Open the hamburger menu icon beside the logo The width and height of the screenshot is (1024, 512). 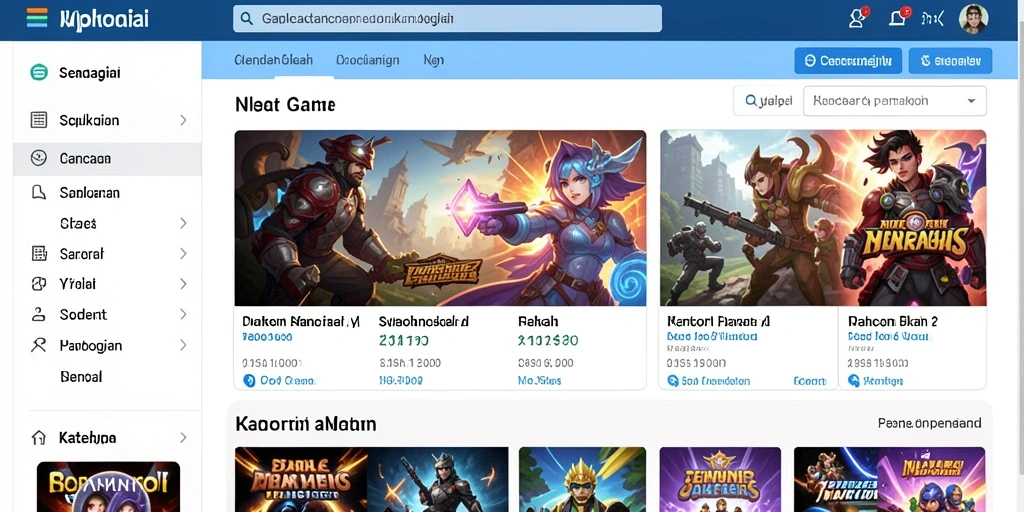pos(37,18)
